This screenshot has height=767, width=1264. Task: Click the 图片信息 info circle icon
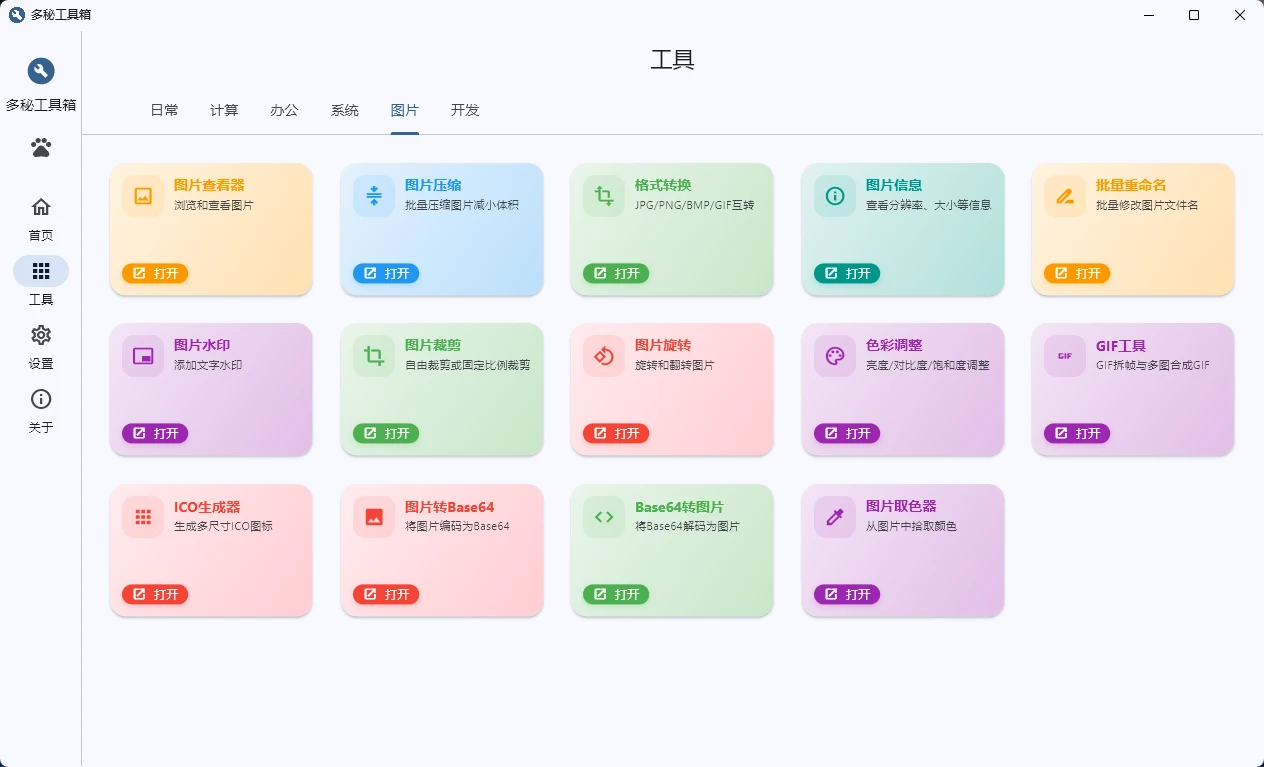point(833,196)
